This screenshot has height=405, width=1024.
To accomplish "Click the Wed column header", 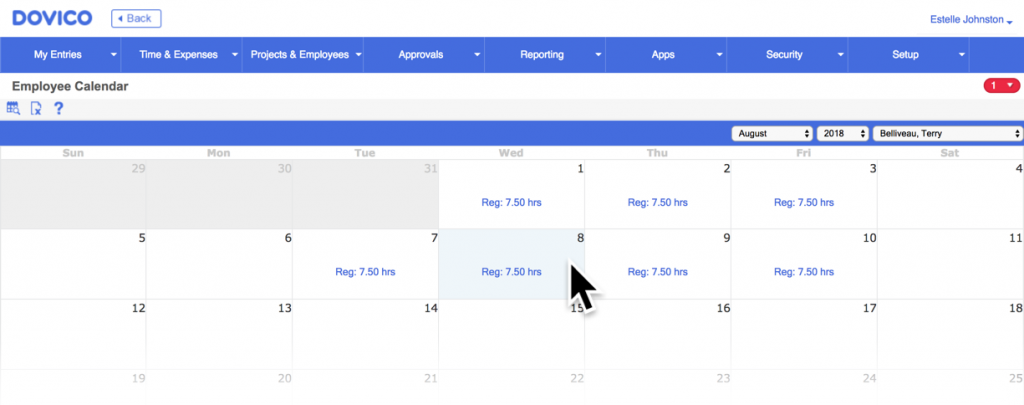I will pyautogui.click(x=511, y=153).
